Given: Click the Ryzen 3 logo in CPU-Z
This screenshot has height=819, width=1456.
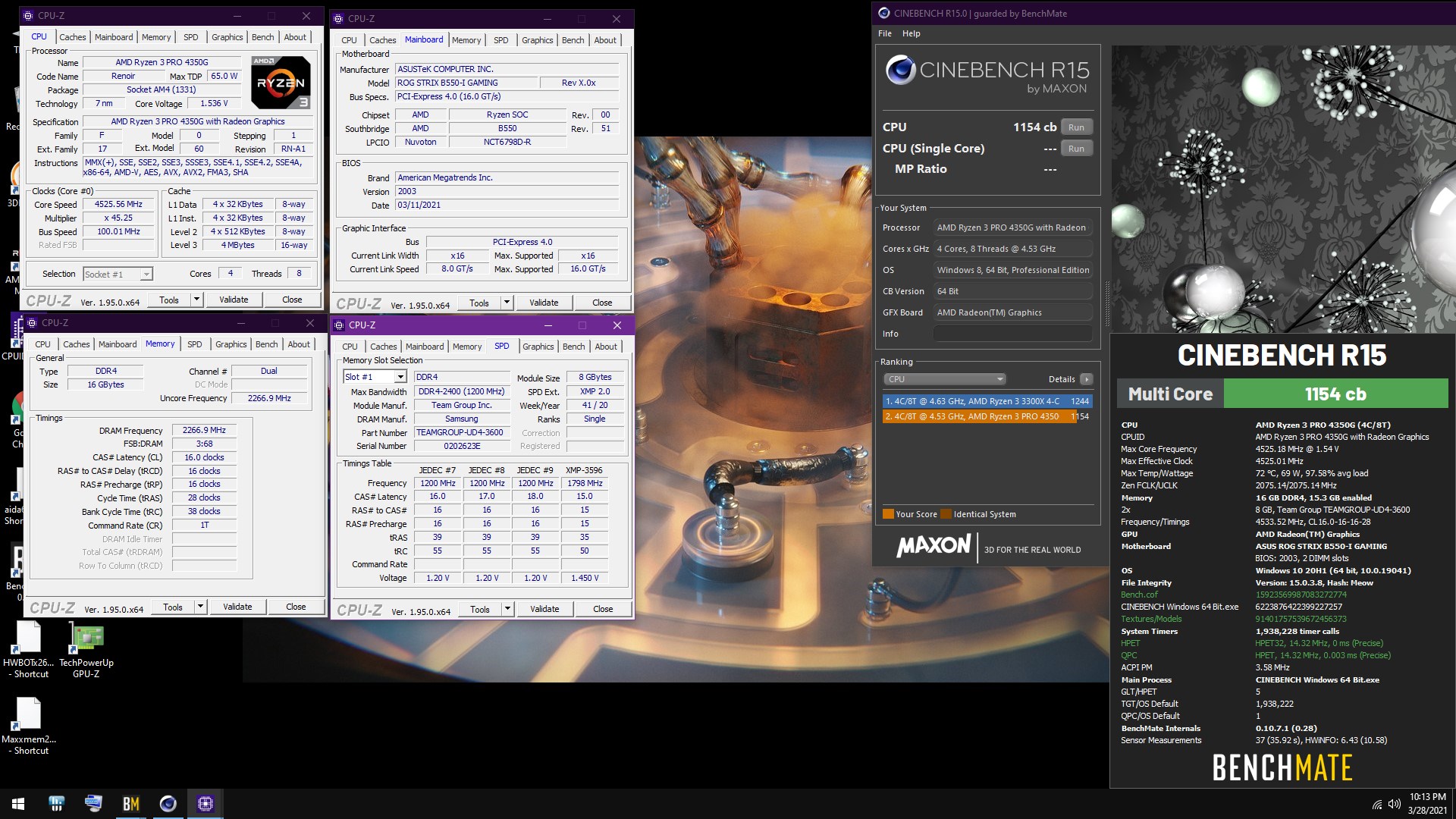Looking at the screenshot, I should pos(281,82).
